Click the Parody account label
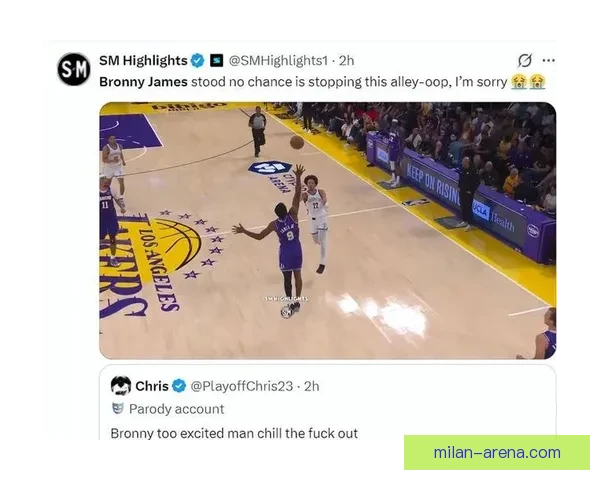 click(x=176, y=409)
